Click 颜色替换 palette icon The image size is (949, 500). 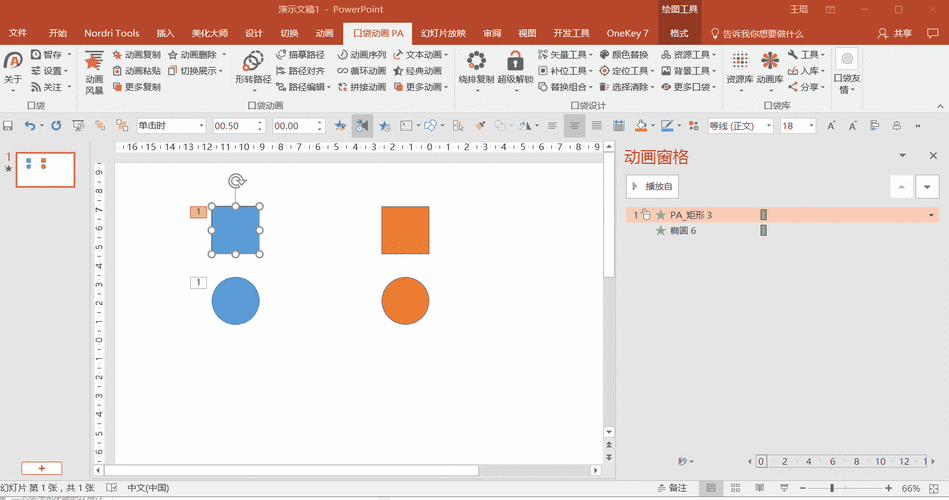605,55
